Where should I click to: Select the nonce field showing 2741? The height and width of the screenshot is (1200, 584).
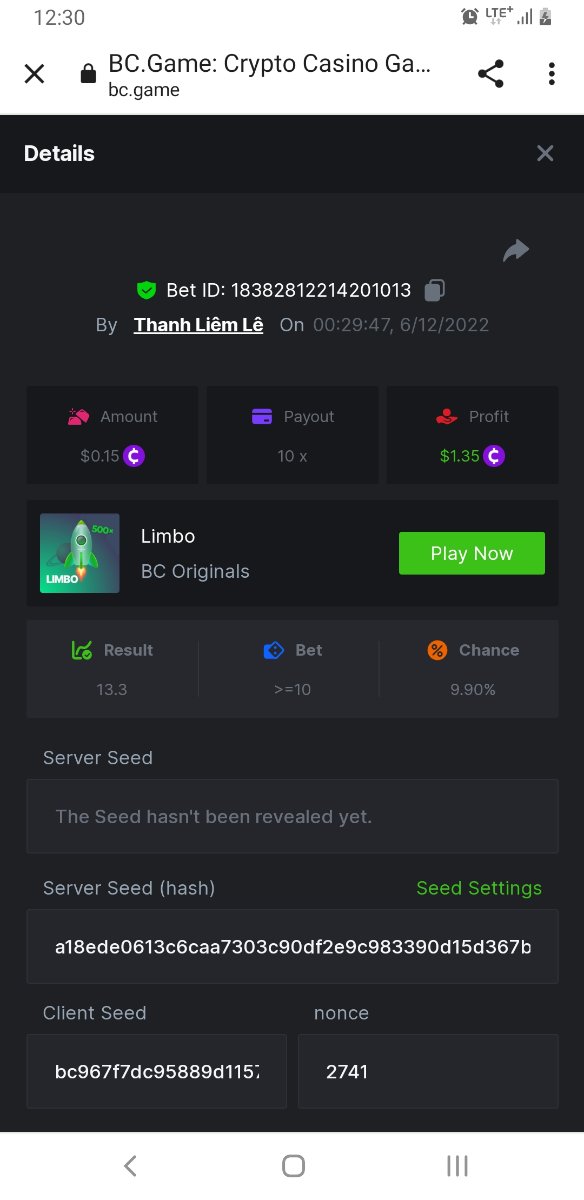428,1071
